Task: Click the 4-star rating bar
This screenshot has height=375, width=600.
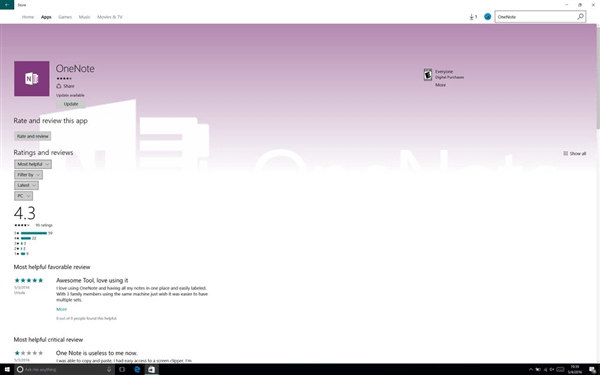Action: point(25,238)
